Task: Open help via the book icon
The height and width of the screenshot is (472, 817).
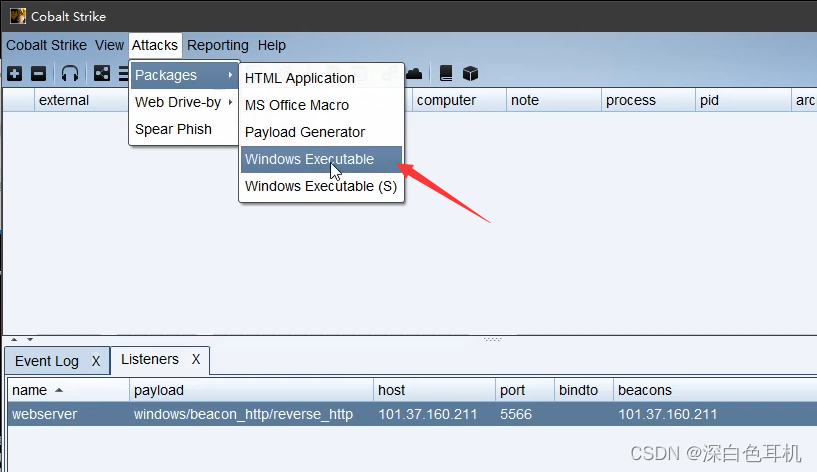Action: [x=445, y=73]
